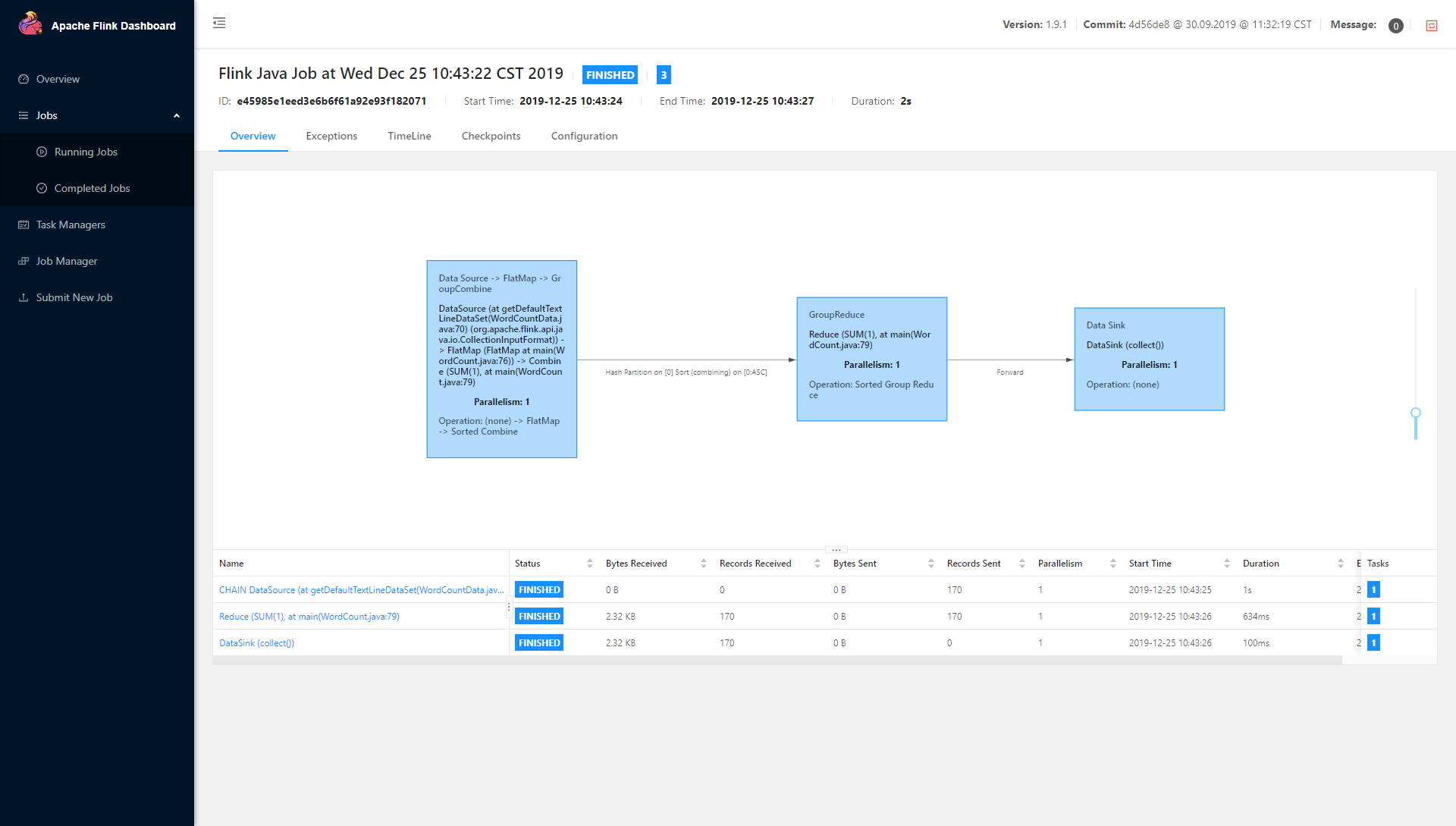Go to Running Jobs list

tap(86, 152)
